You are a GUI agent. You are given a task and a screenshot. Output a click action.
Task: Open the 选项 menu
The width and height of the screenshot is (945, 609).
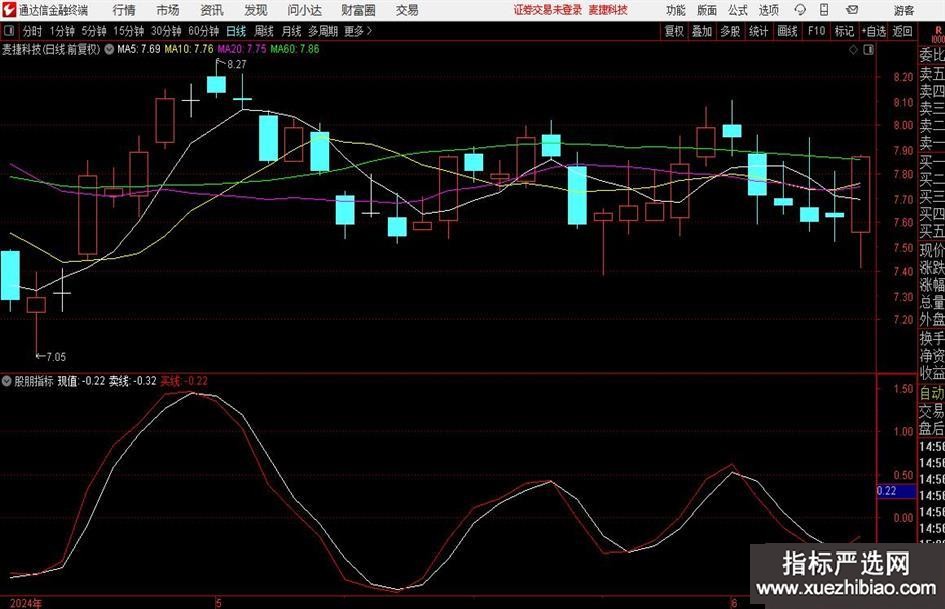[x=768, y=10]
